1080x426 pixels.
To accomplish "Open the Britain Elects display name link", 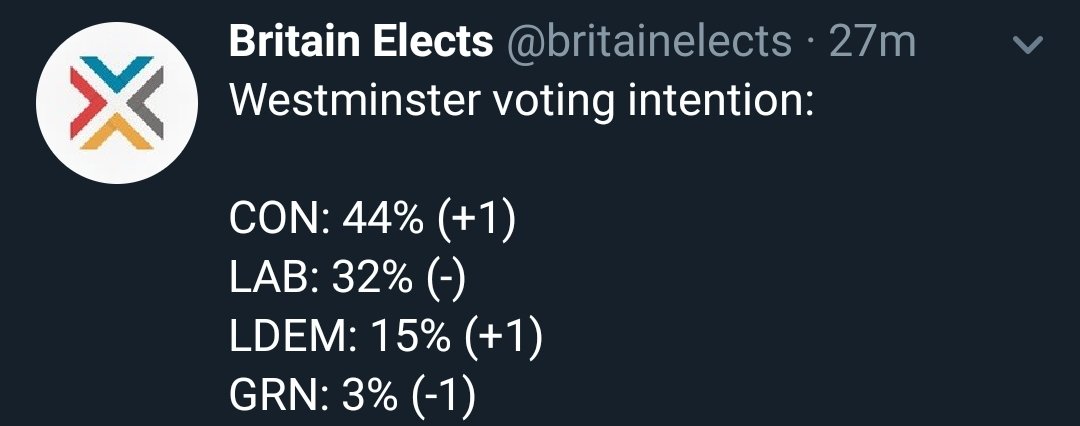I will click(361, 41).
